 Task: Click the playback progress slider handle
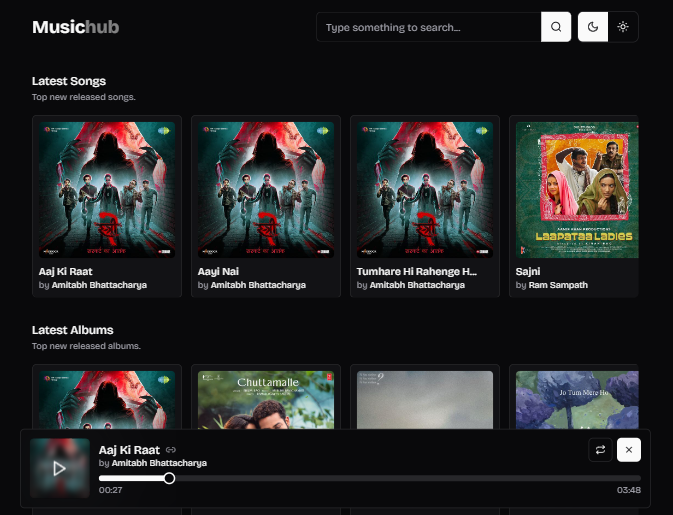170,478
